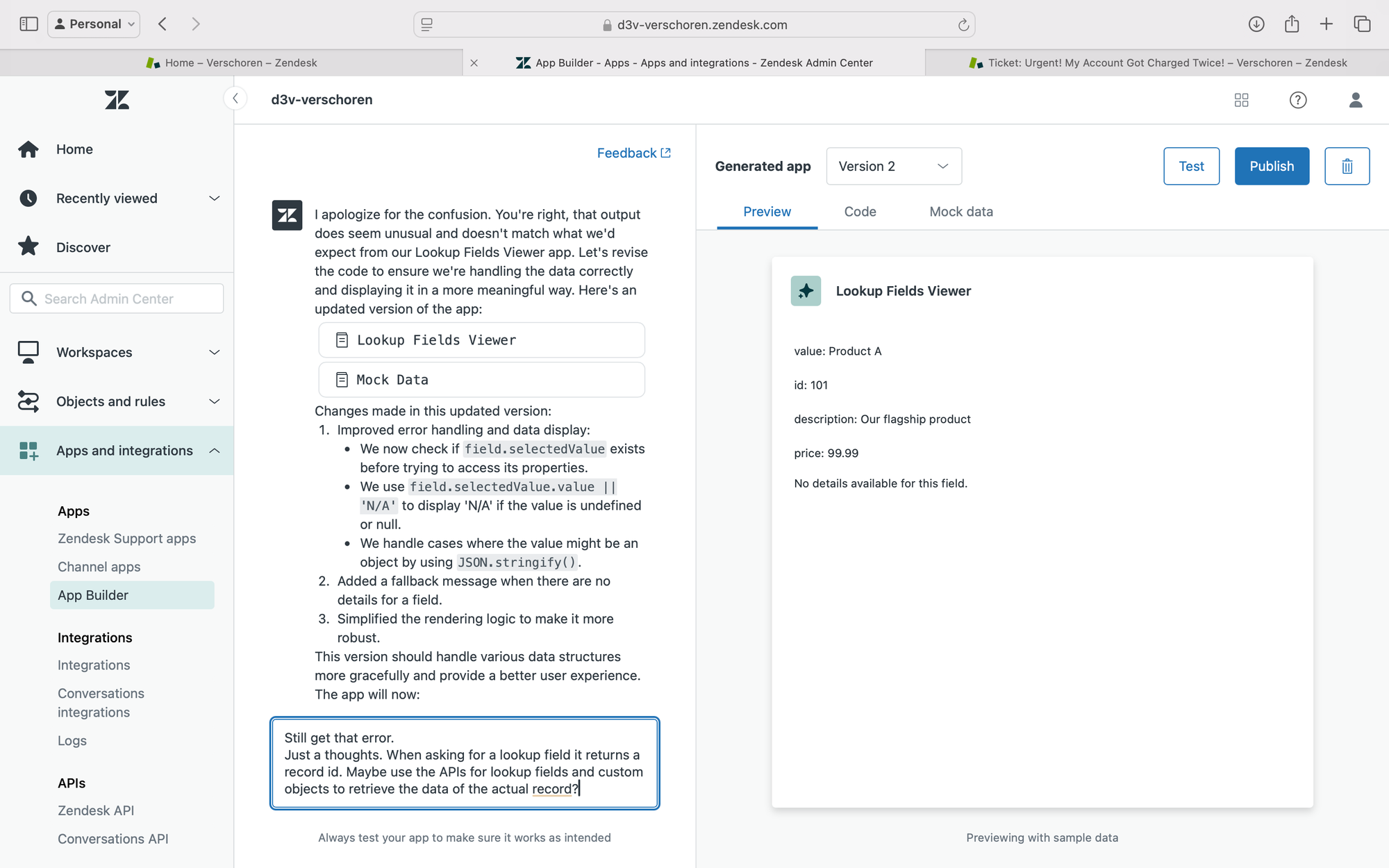Open the Zendesk products grid icon
This screenshot has height=868, width=1389.
click(1241, 100)
